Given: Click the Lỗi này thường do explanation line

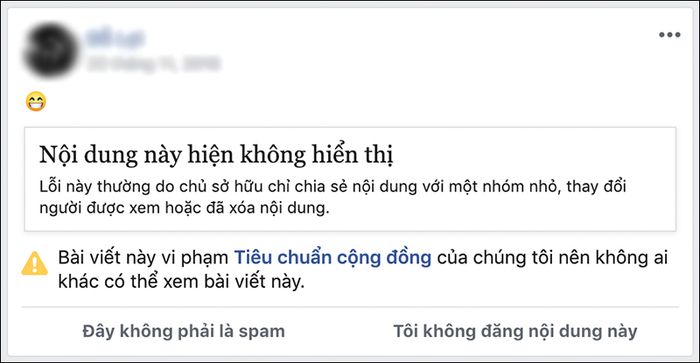Looking at the screenshot, I should 333,186.
